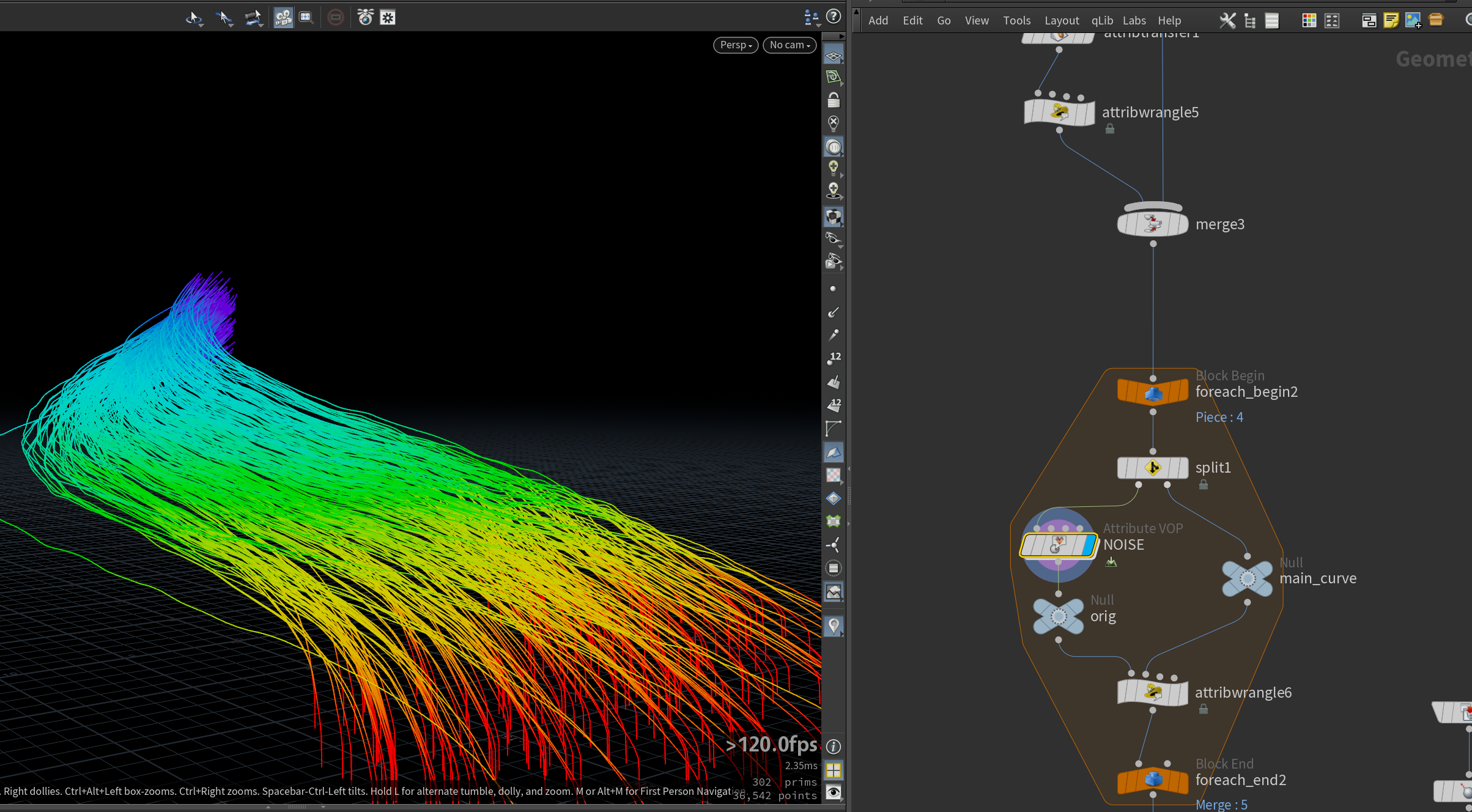Viewport: 1472px width, 812px height.
Task: Select the attribwrangle6 node
Action: pyautogui.click(x=1153, y=693)
